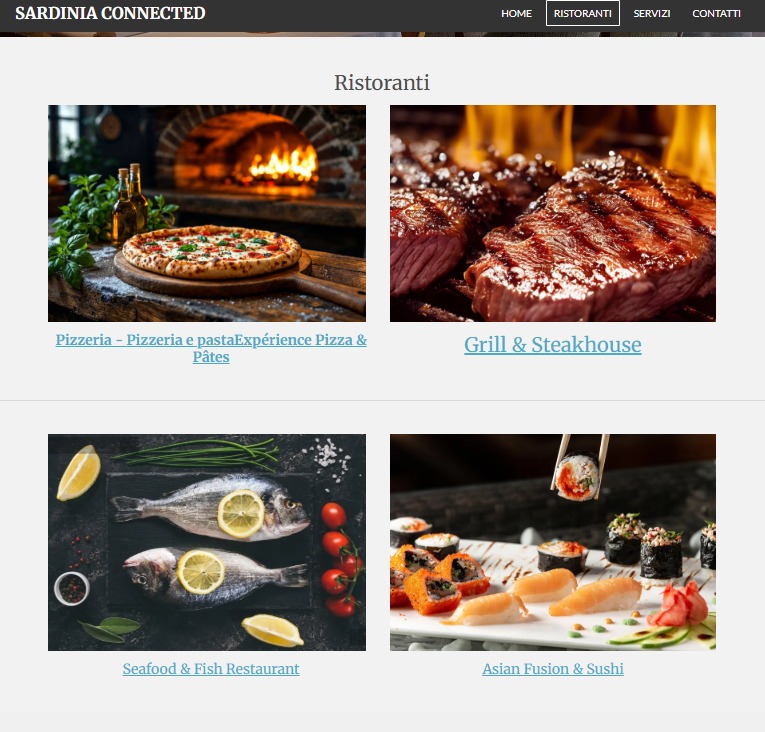Viewport: 765px width, 732px height.
Task: Open the fish with lemon photo
Action: point(207,542)
